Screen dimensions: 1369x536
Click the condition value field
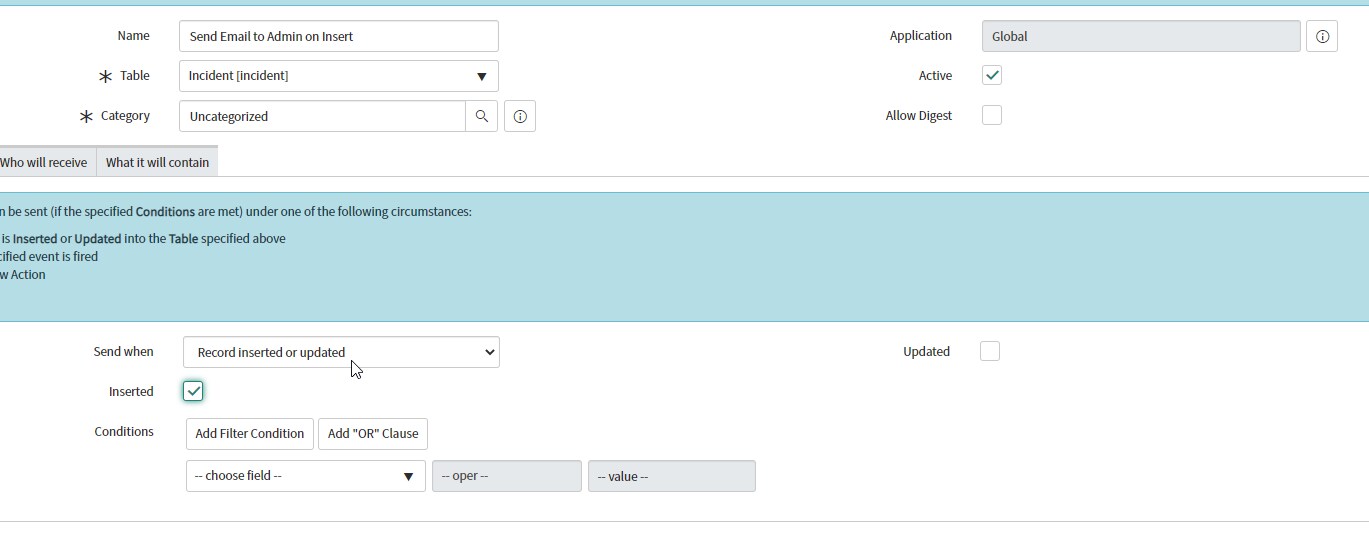pyautogui.click(x=672, y=476)
